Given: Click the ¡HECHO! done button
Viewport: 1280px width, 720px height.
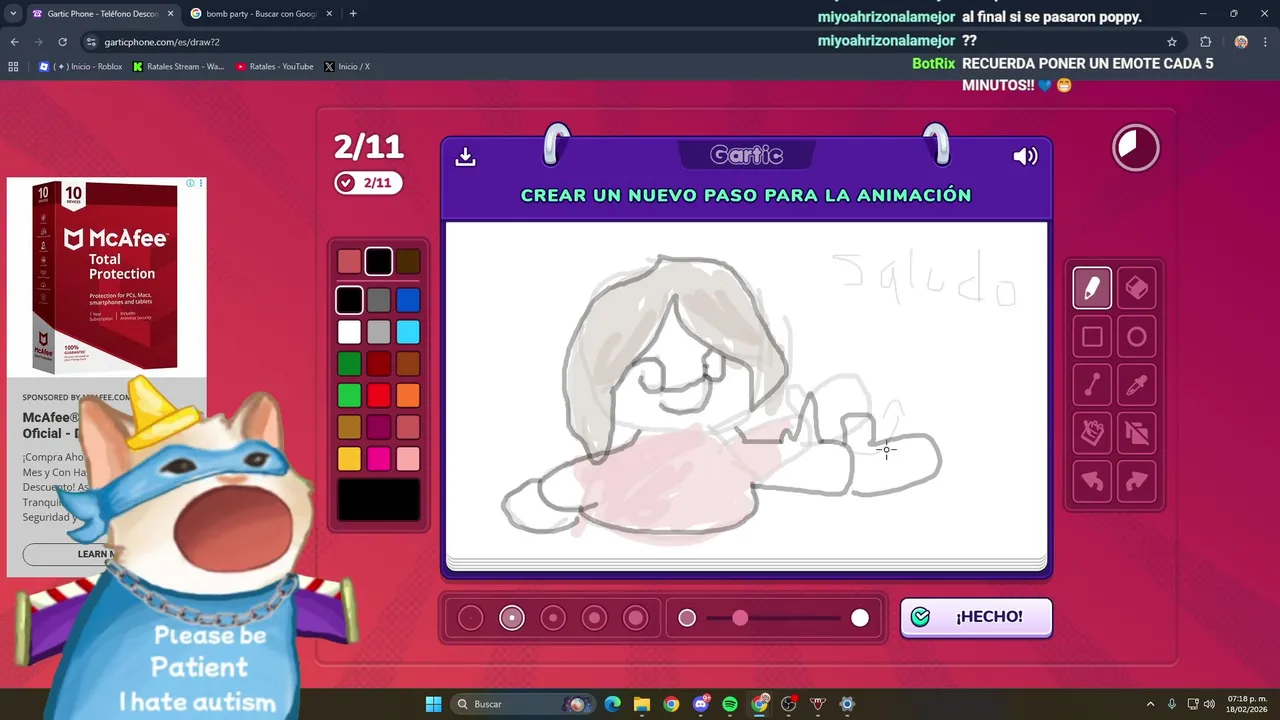Looking at the screenshot, I should click(976, 617).
